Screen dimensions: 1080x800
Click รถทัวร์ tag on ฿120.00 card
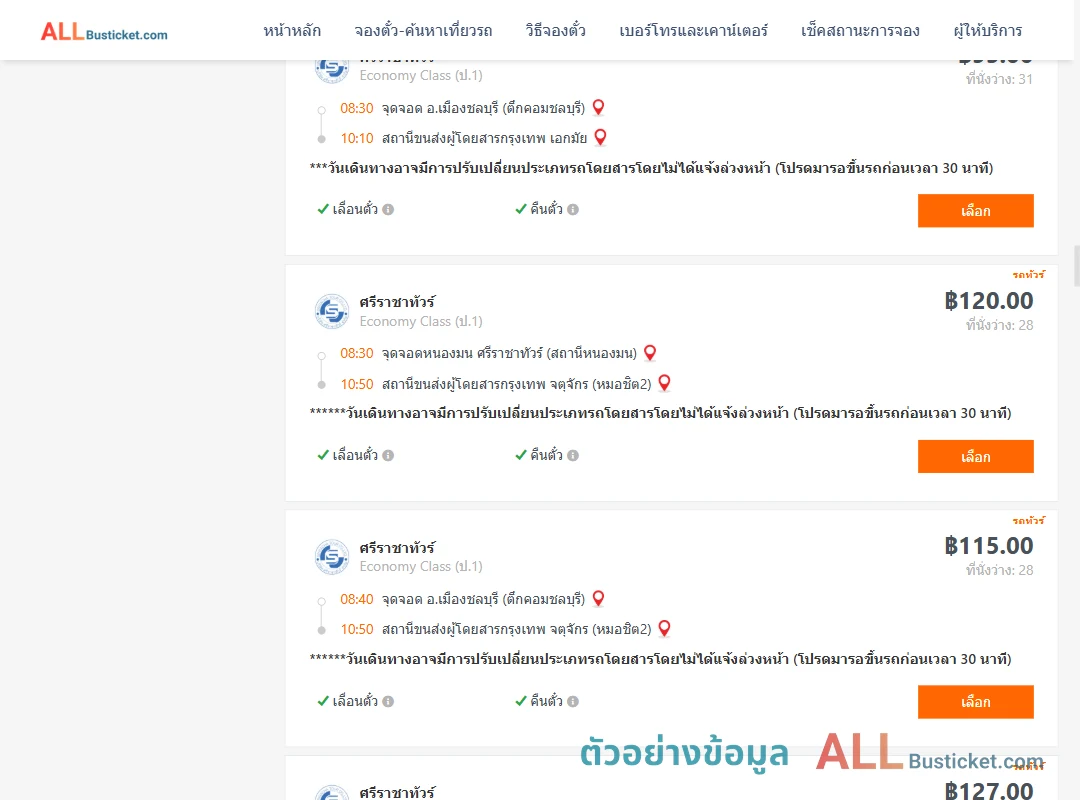click(x=1028, y=274)
